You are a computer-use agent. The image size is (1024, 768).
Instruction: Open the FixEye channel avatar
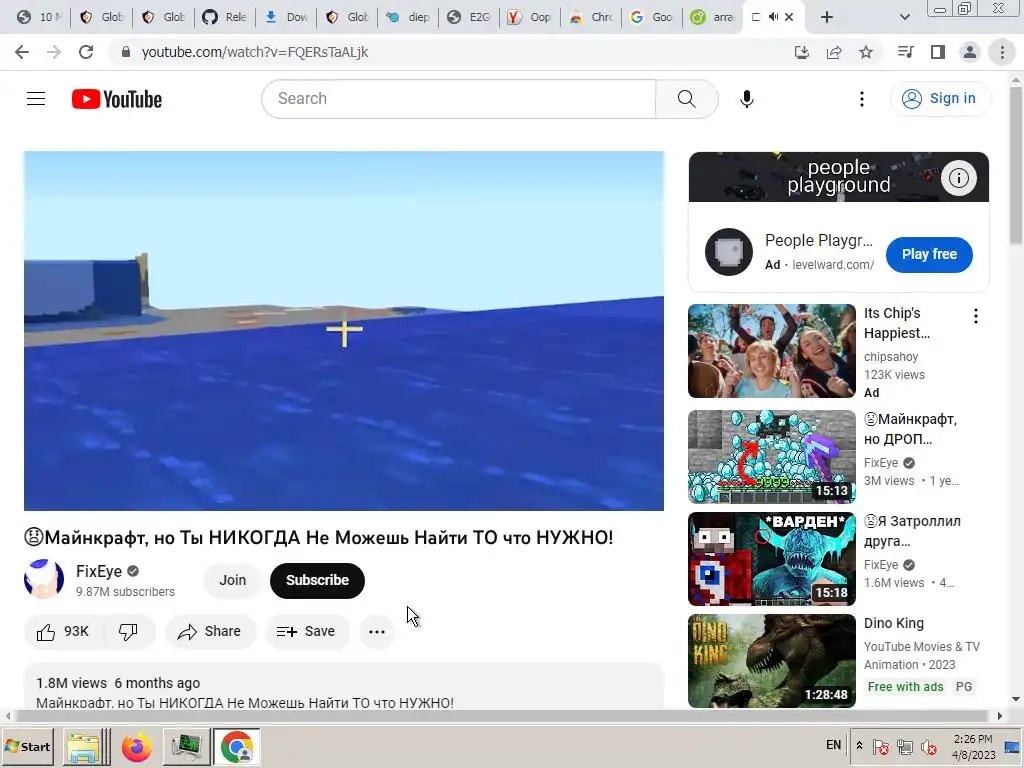(x=44, y=579)
